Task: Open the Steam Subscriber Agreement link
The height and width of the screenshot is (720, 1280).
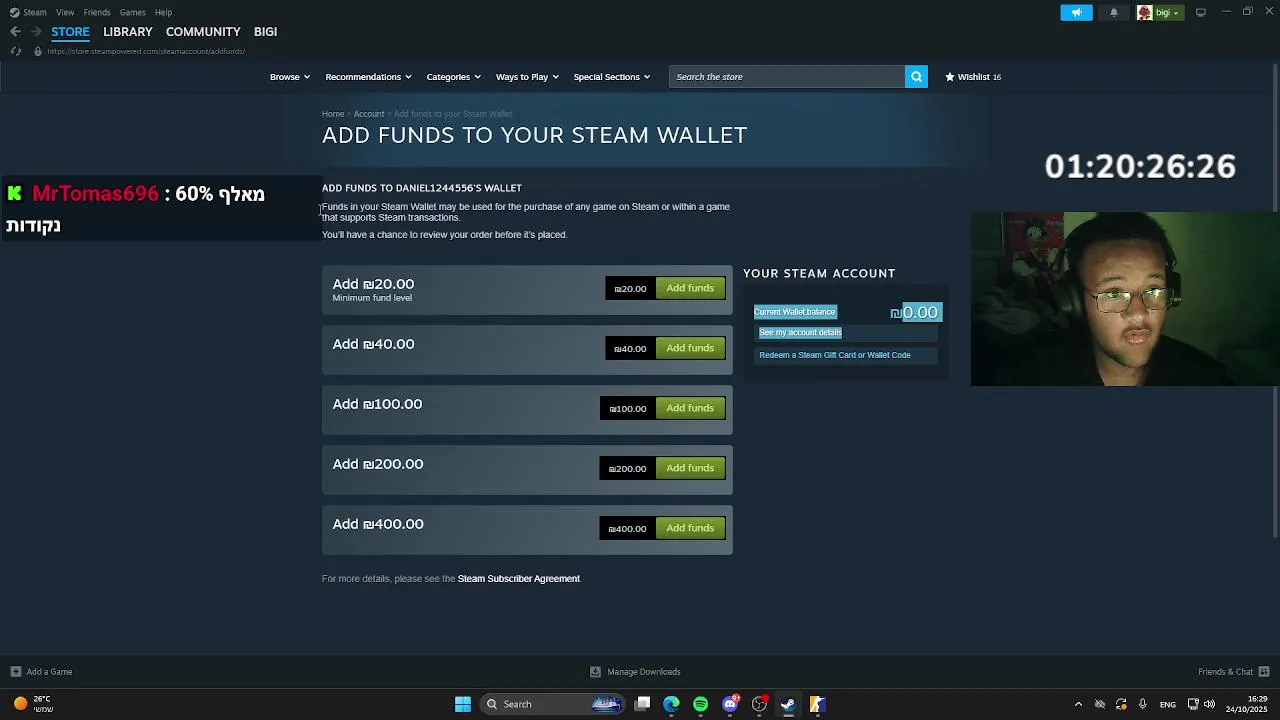Action: coord(519,579)
